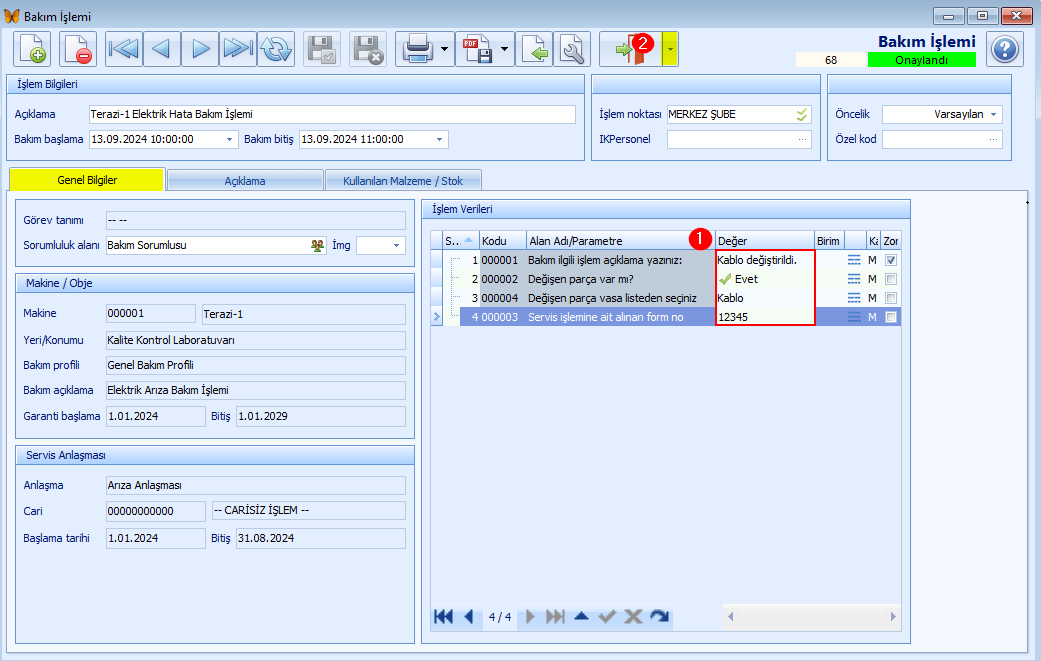The height and width of the screenshot is (661, 1041).
Task: Open the lines icon on row 000004
Action: (x=854, y=298)
